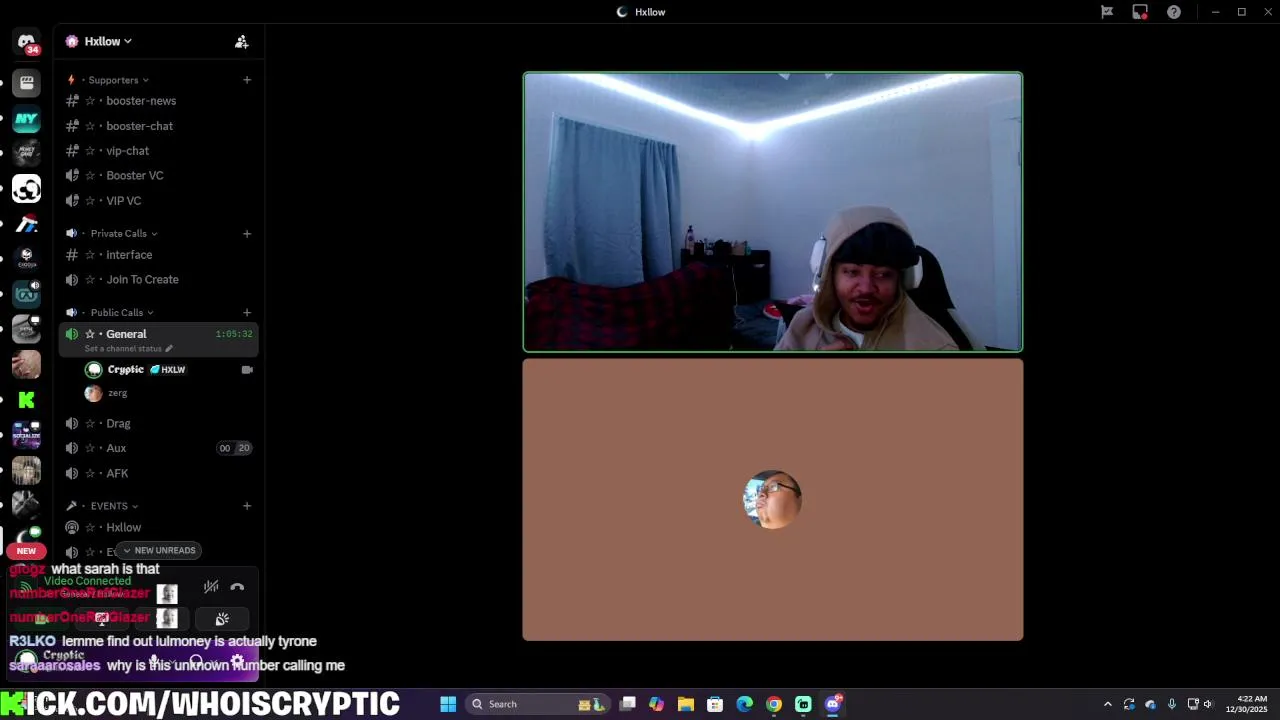Open the green K Kick server icon
Image resolution: width=1280 pixels, height=720 pixels.
point(27,400)
